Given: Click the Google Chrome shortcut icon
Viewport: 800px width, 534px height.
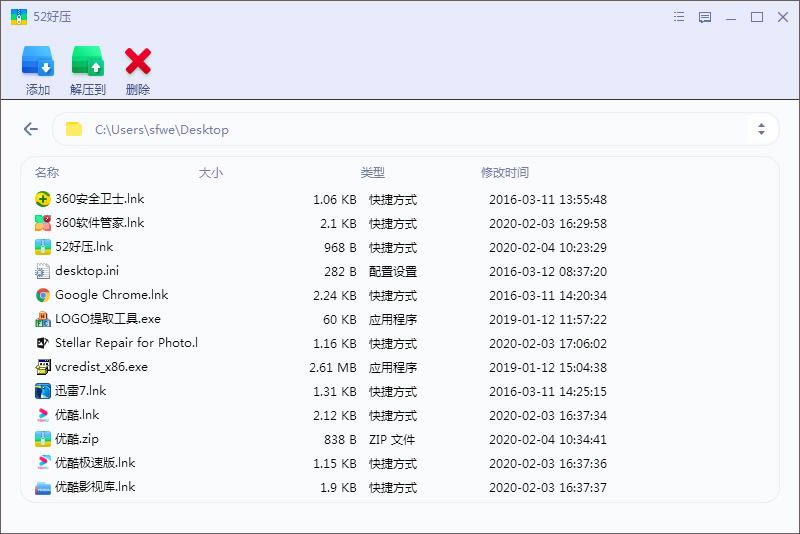Looking at the screenshot, I should tap(43, 295).
